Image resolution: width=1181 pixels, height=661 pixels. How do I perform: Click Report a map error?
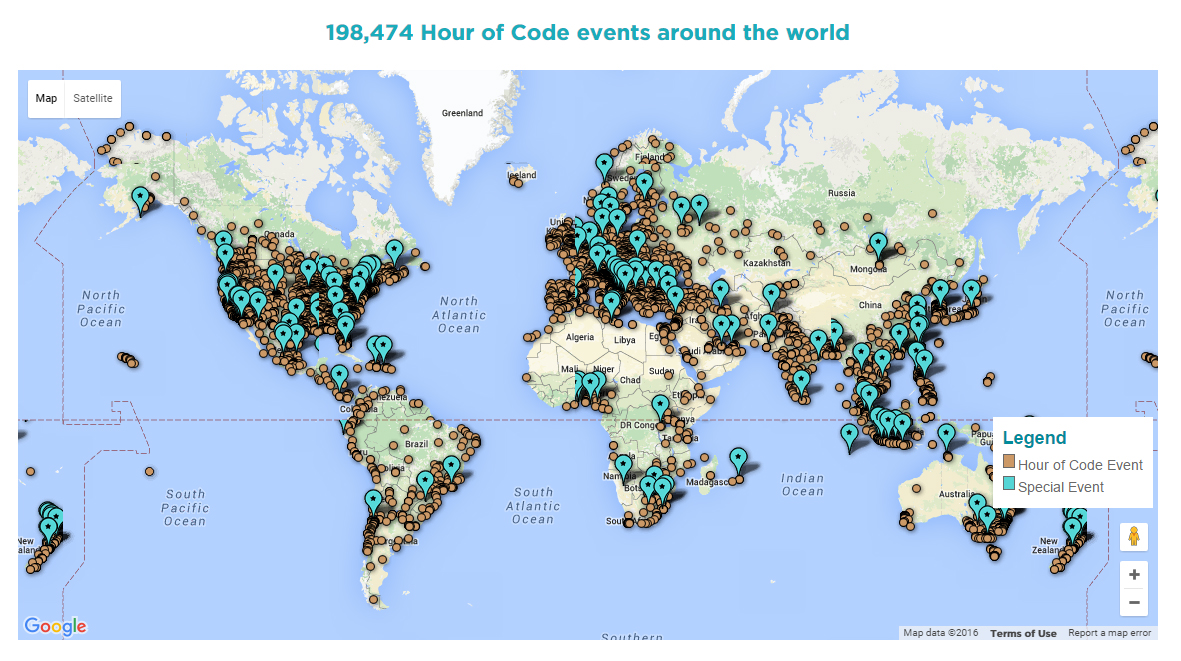[1109, 633]
